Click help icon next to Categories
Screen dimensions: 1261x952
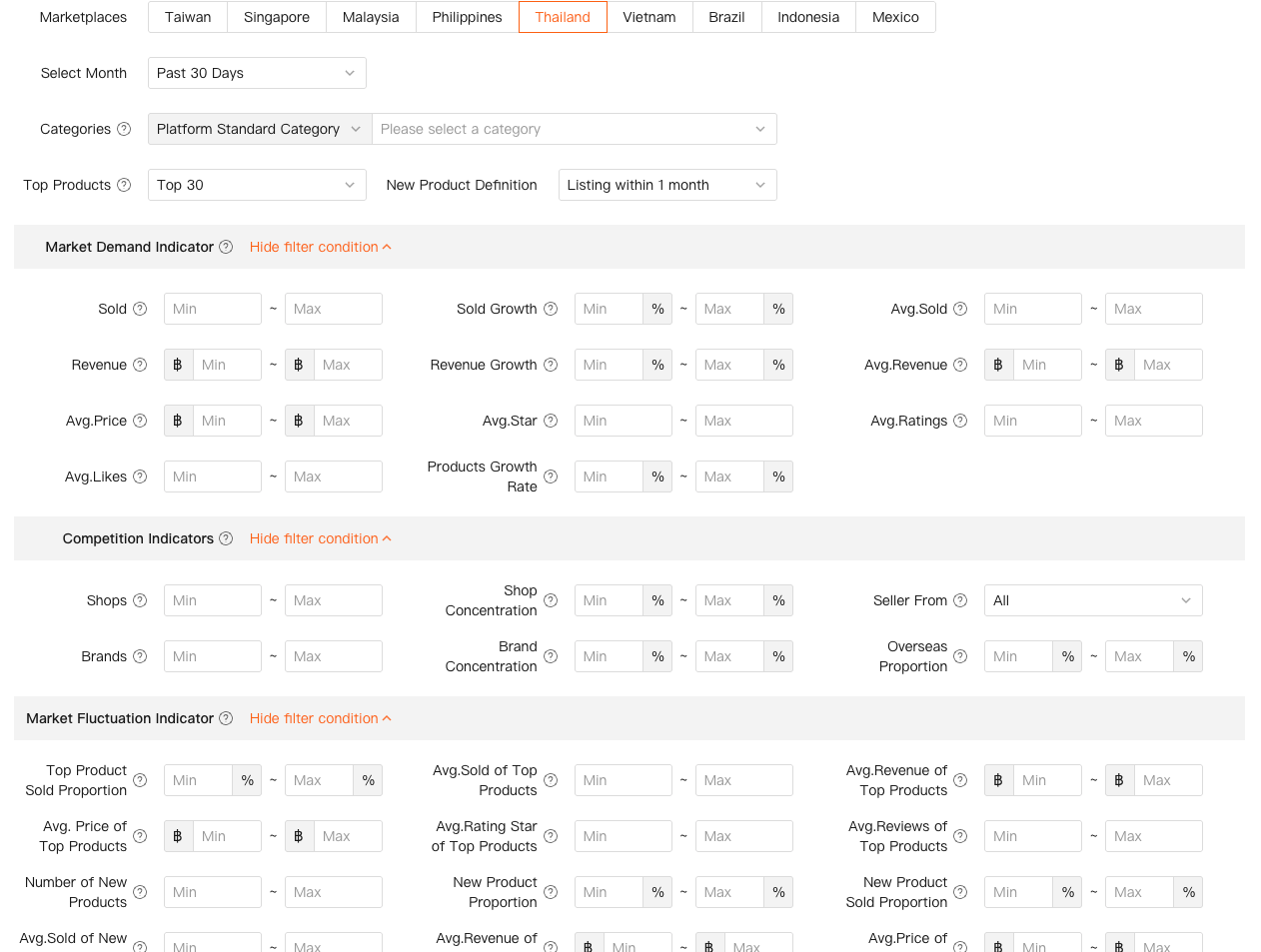pos(124,129)
